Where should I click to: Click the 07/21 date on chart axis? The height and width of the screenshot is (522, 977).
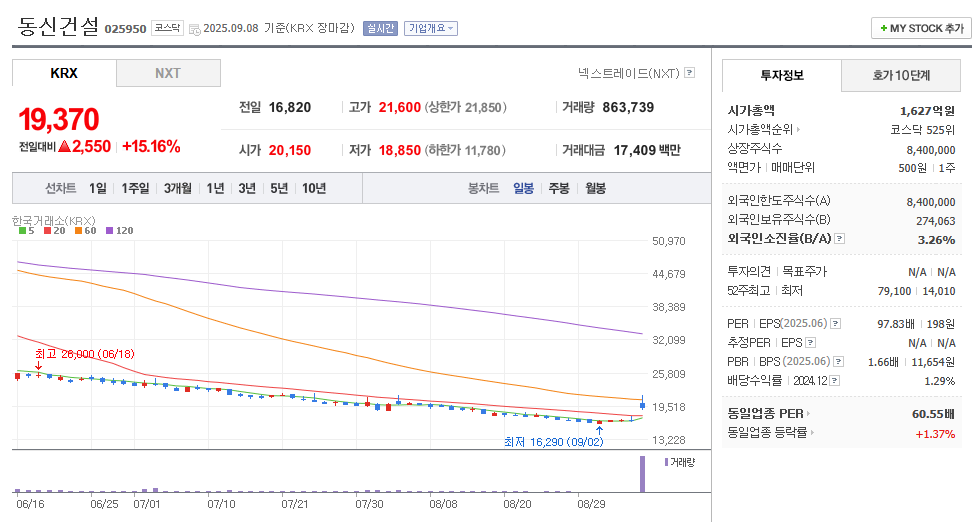(295, 504)
